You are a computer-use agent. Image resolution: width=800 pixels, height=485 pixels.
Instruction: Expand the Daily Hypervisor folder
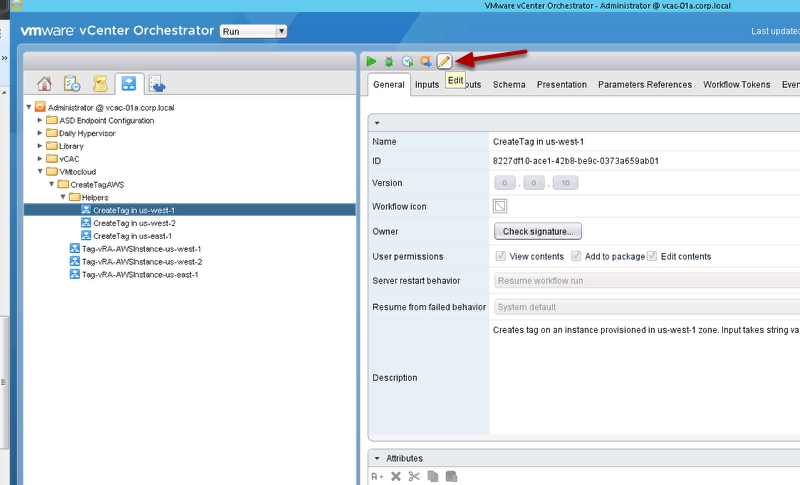pyautogui.click(x=40, y=133)
